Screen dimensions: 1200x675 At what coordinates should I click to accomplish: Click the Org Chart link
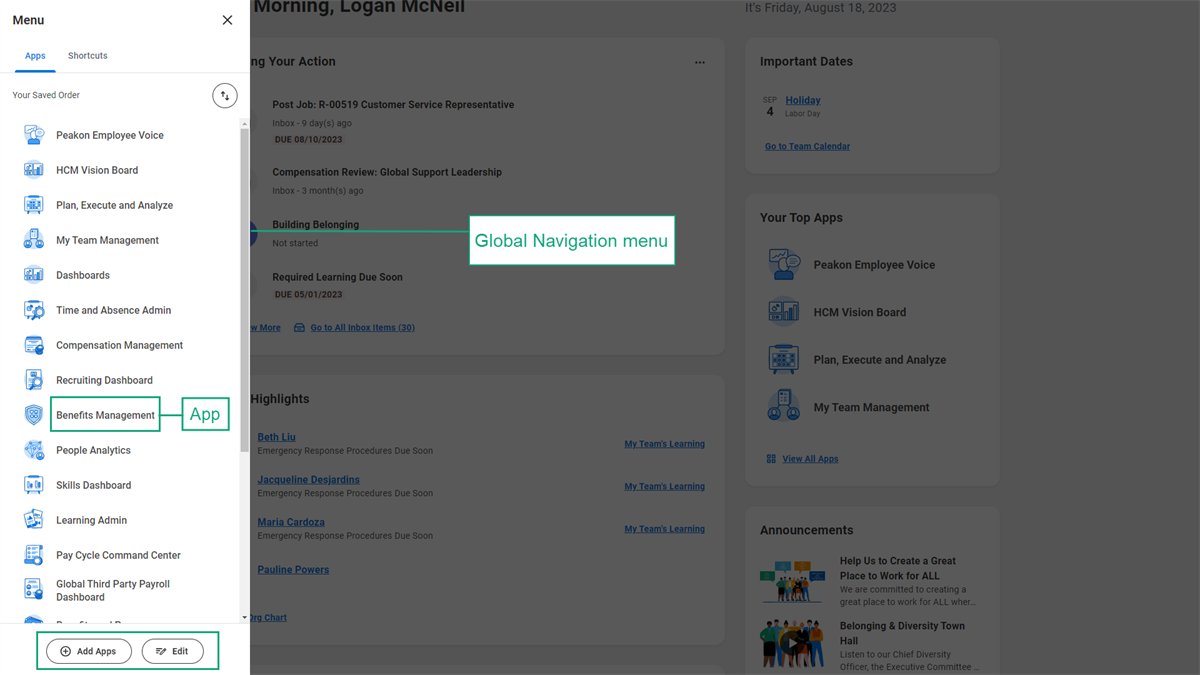(x=268, y=617)
